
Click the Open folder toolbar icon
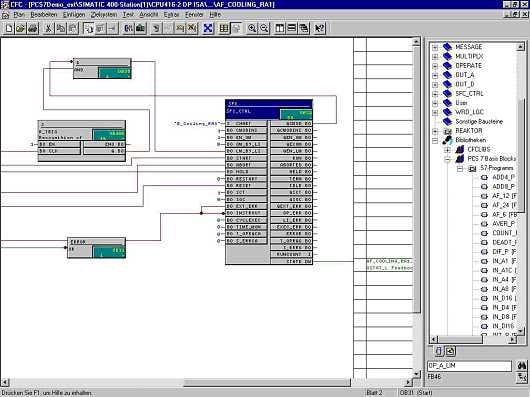point(21,28)
